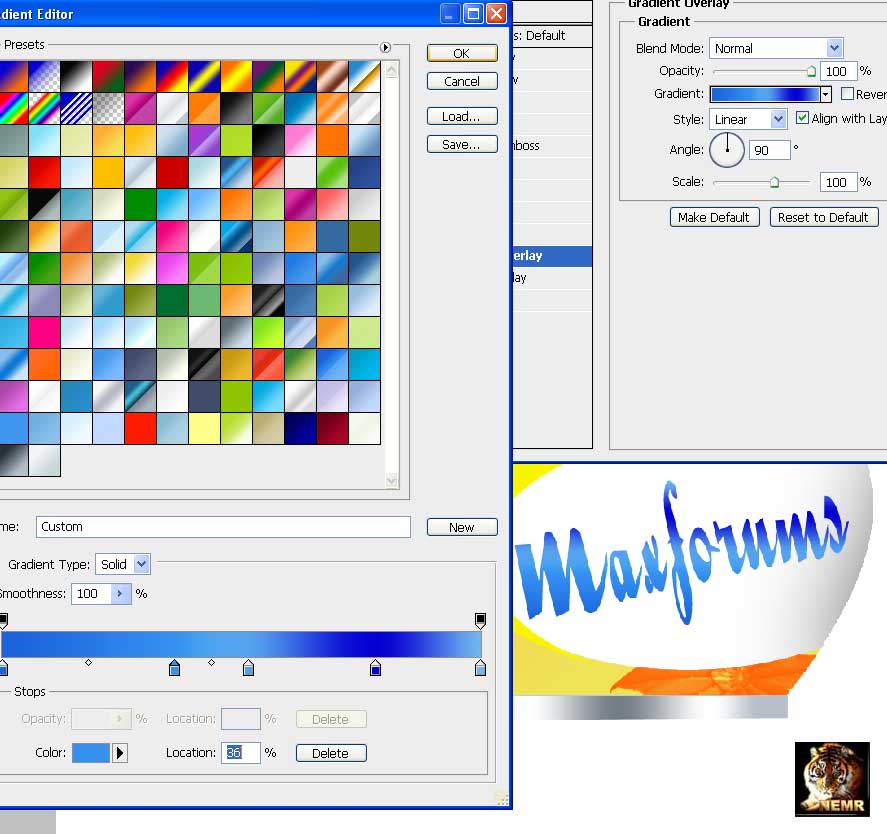Click the Angle dial control

[x=727, y=149]
